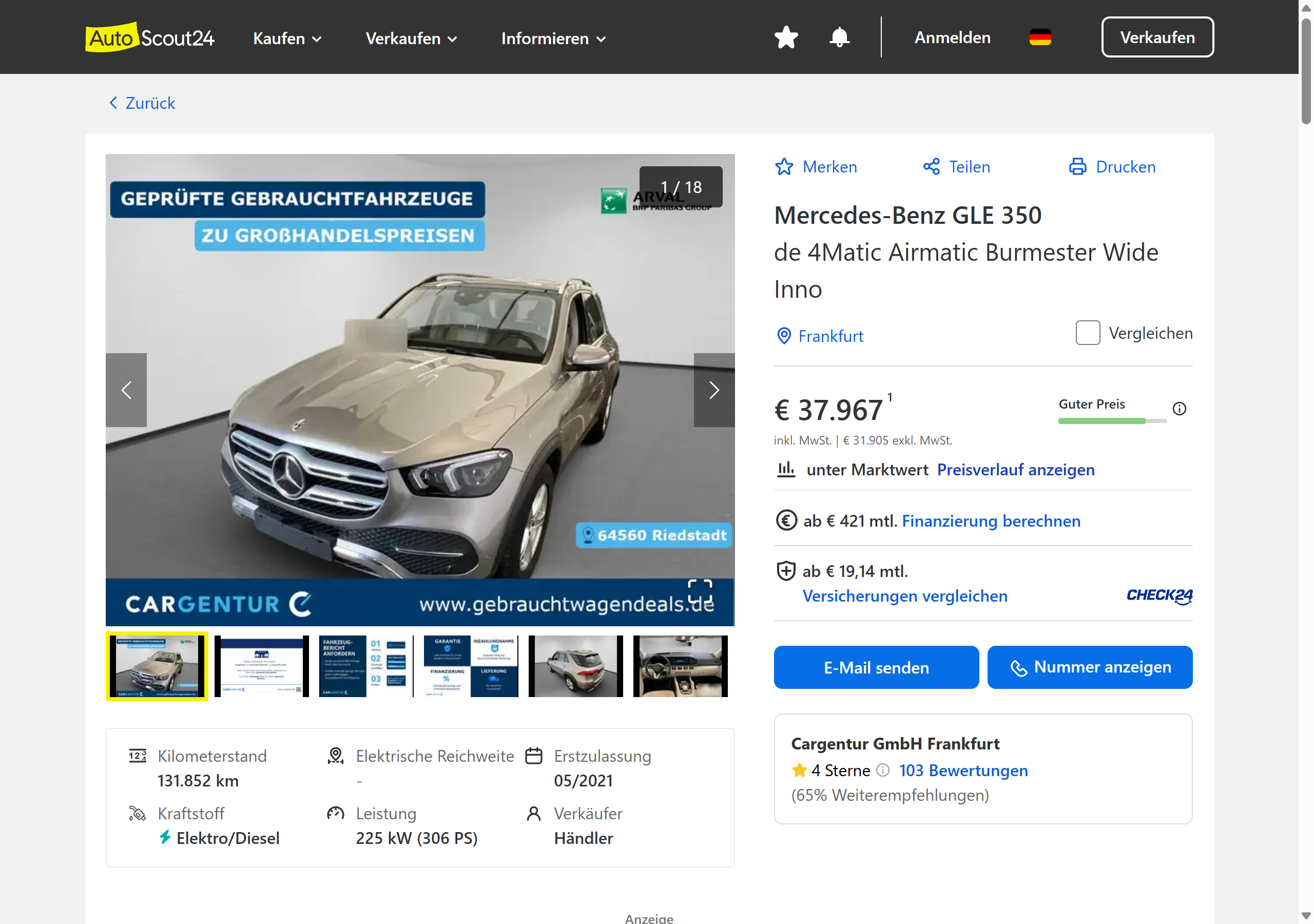Open notifications bell icon
Screen dimensions: 1314x924
(839, 38)
